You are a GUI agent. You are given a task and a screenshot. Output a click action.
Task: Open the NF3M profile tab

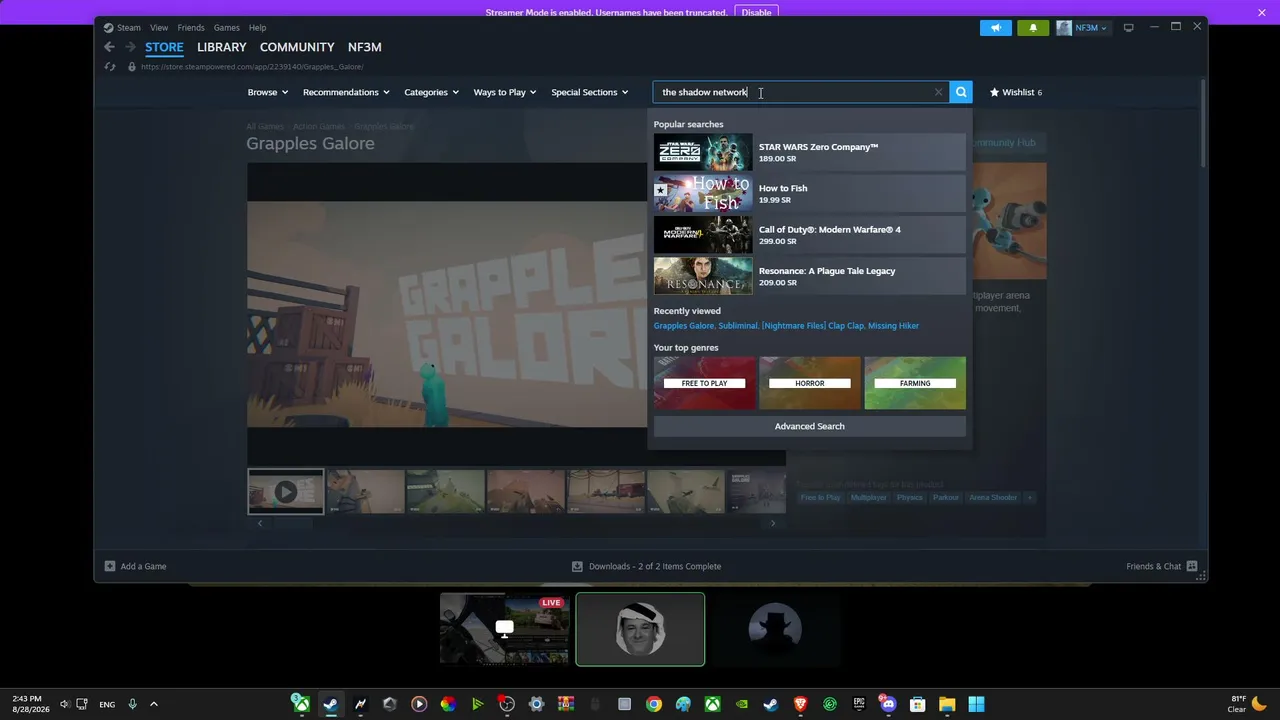(364, 47)
